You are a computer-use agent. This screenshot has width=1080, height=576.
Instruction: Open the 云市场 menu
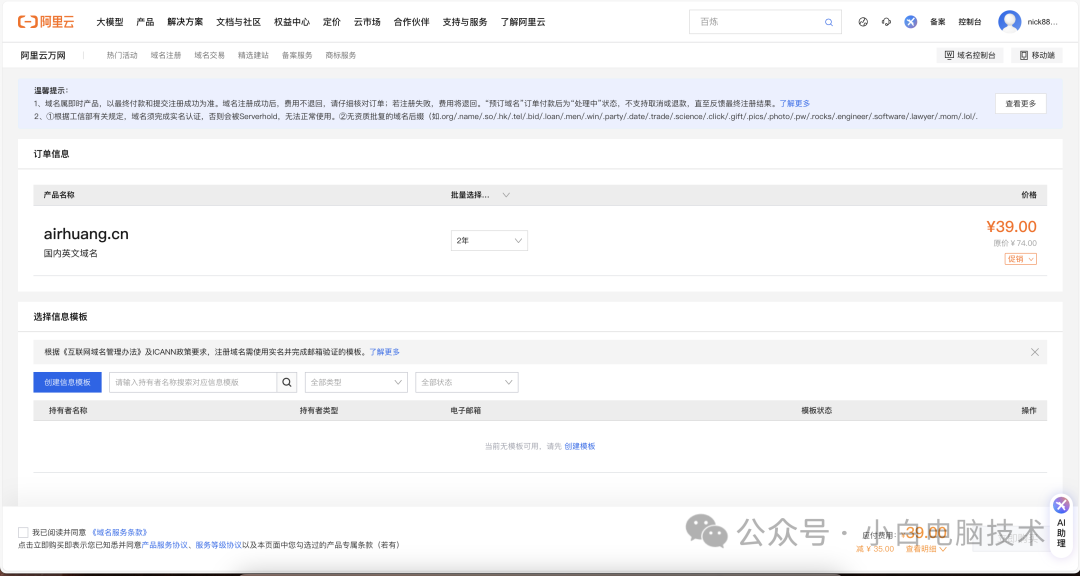point(367,22)
